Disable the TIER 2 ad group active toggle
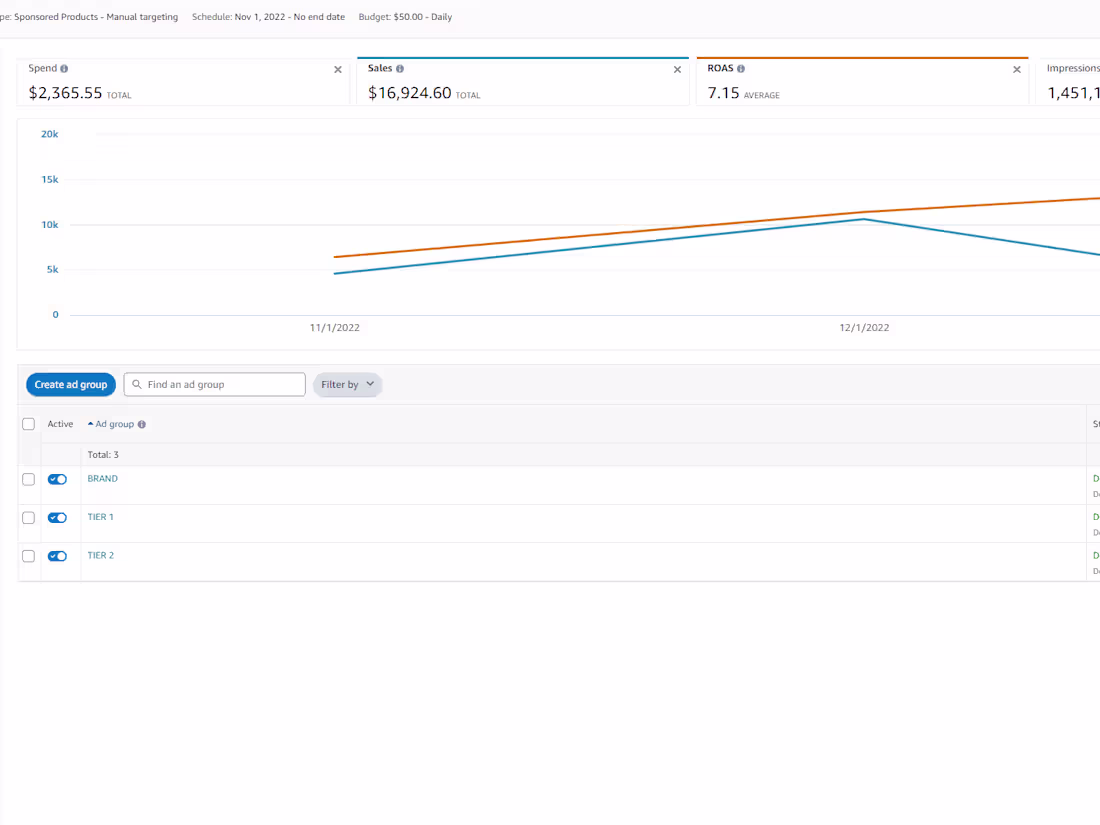This screenshot has height=825, width=1100. [57, 556]
